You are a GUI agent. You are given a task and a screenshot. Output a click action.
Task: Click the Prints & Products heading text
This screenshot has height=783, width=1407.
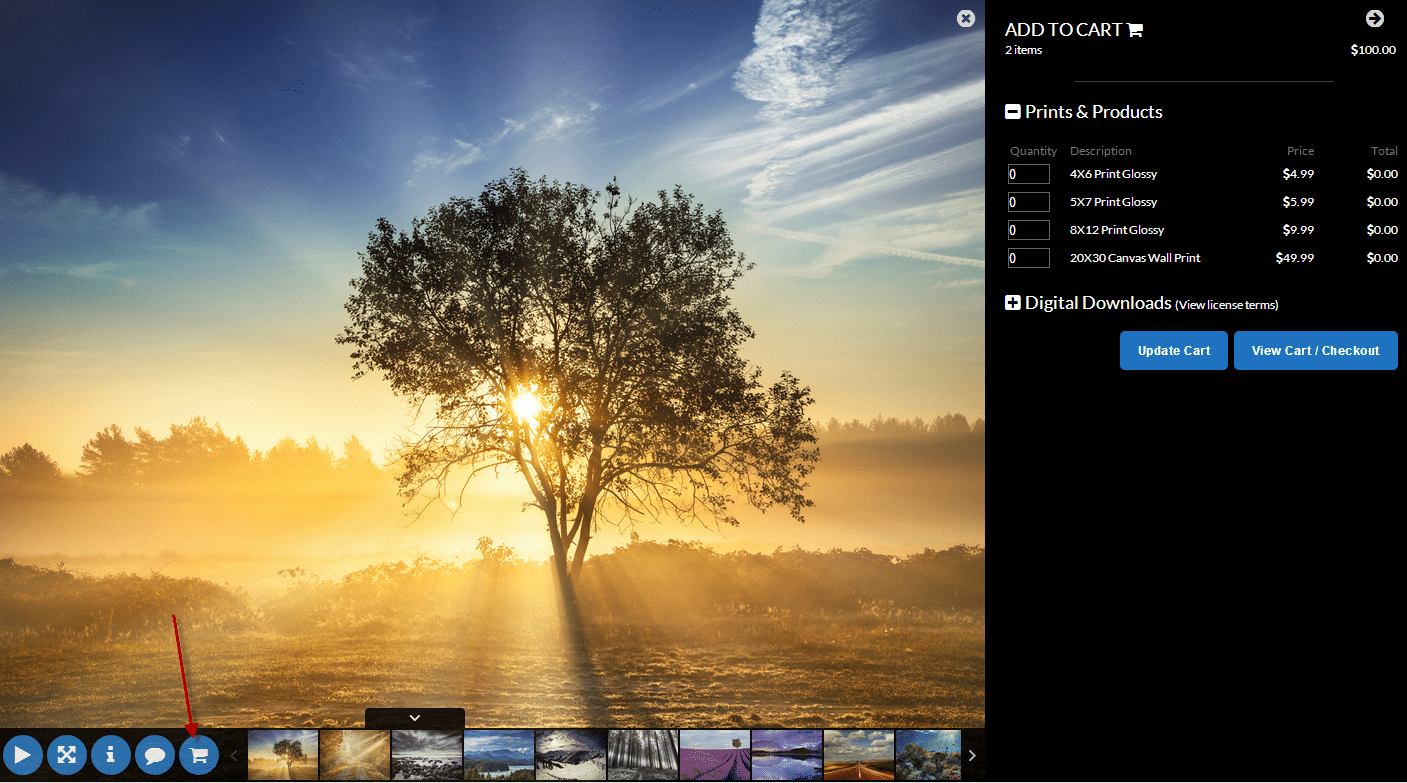click(x=1094, y=112)
